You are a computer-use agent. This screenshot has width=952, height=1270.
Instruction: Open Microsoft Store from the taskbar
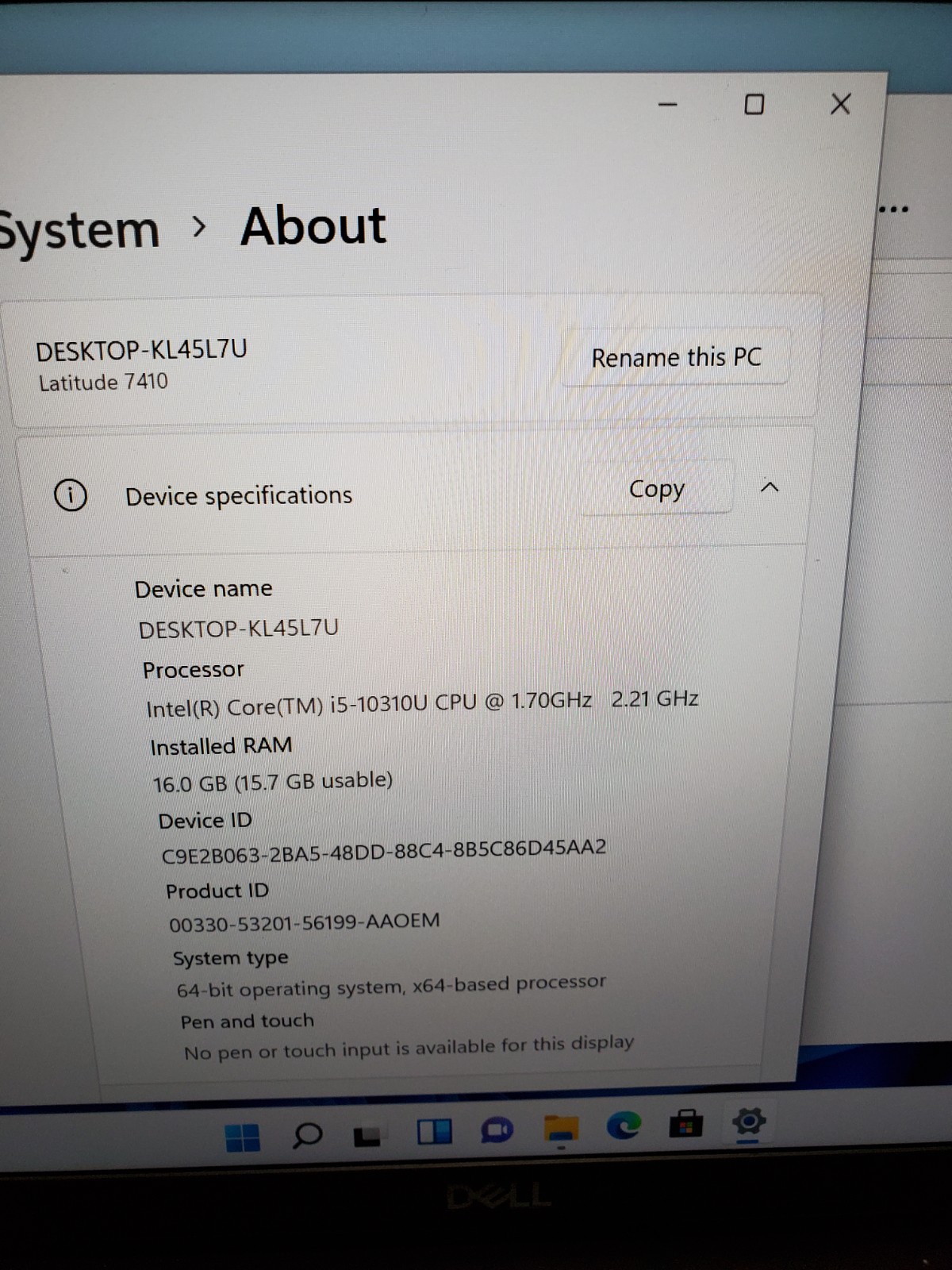[x=686, y=1124]
